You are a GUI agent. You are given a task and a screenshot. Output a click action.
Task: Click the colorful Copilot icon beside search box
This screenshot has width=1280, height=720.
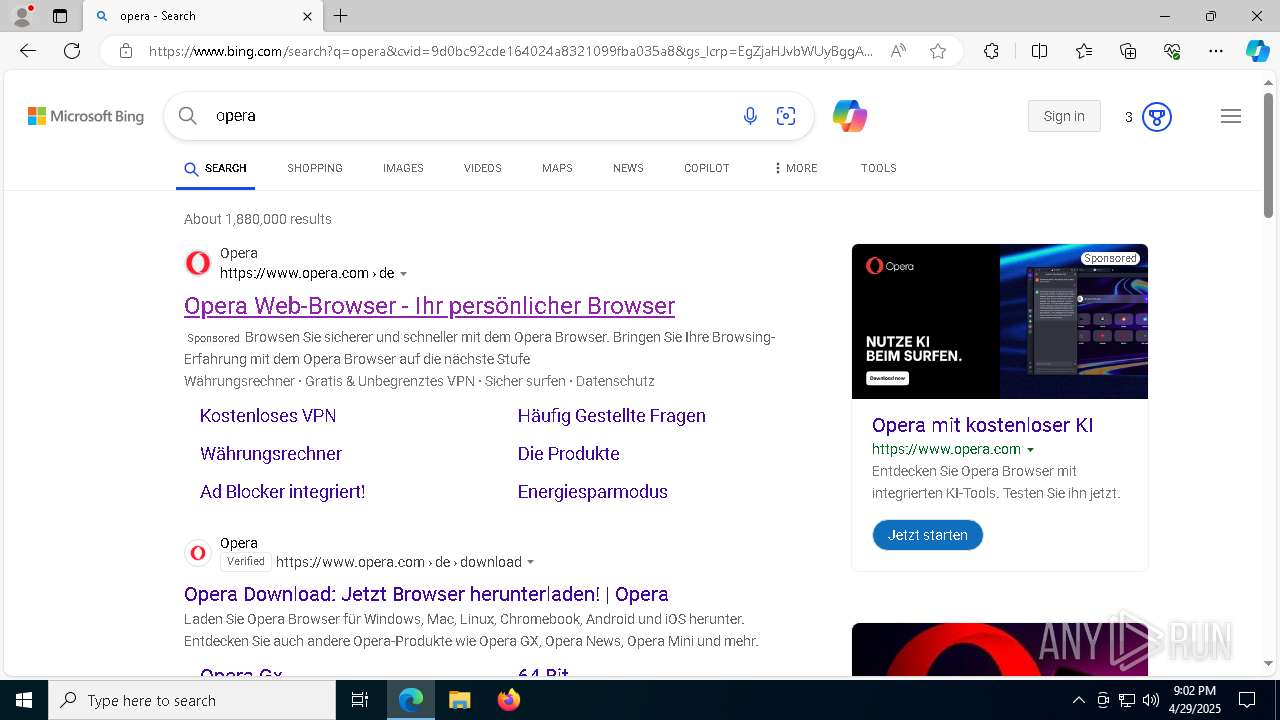coord(850,116)
